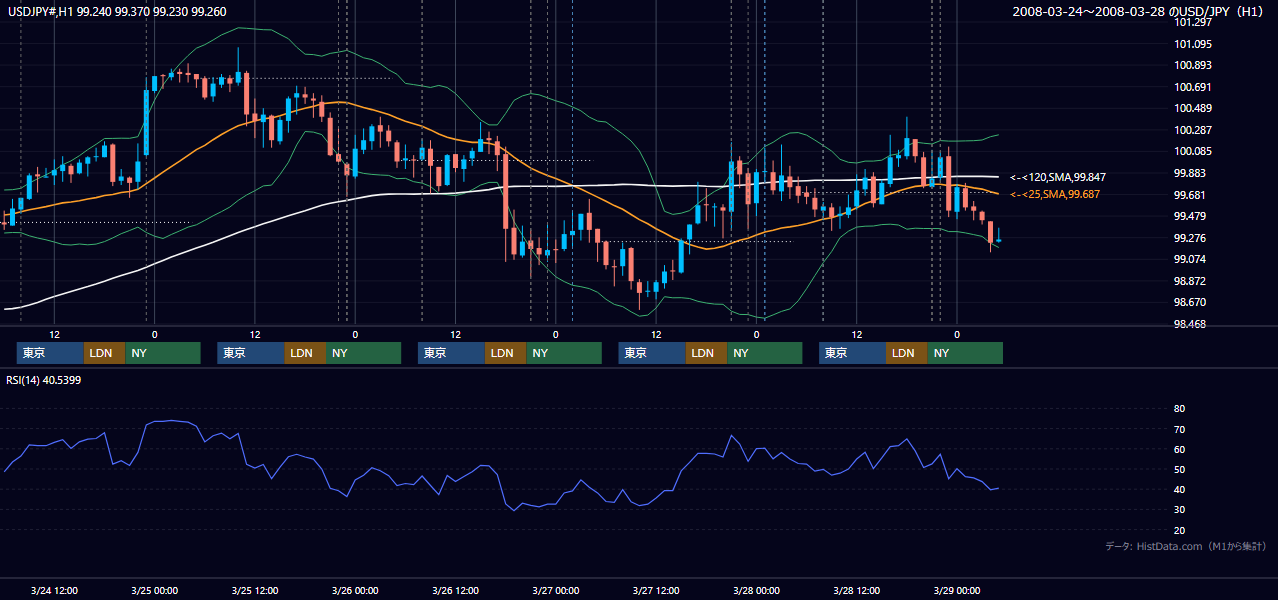Click the 100.287 price axis value
Screen dimensions: 1278x600
[x=1195, y=130]
